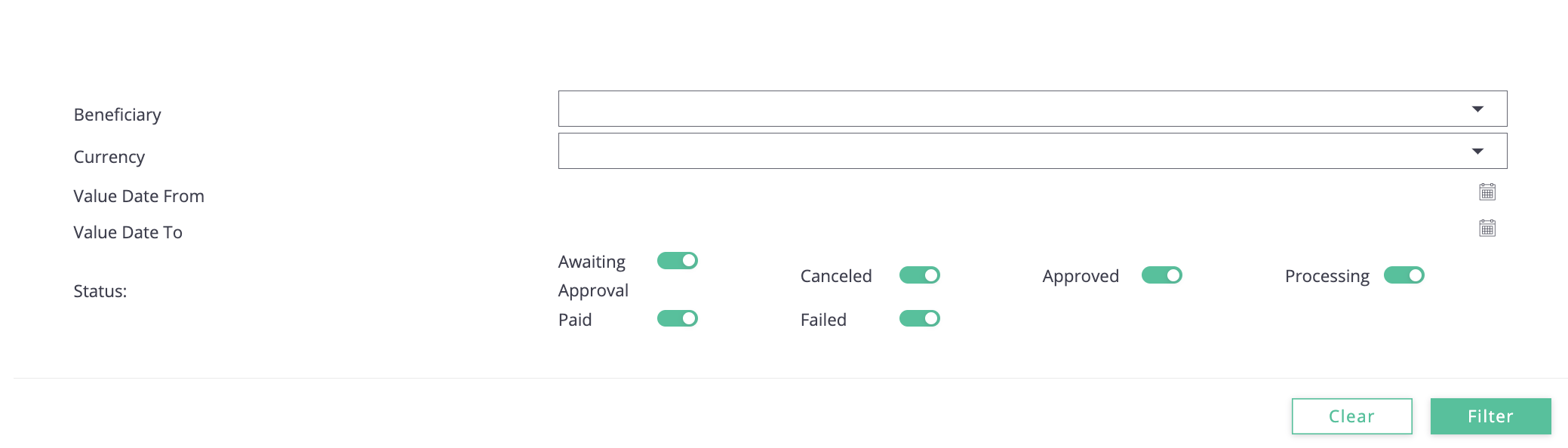This screenshot has height=448, width=1568.
Task: Expand the Currency dropdown arrow
Action: 1477,152
